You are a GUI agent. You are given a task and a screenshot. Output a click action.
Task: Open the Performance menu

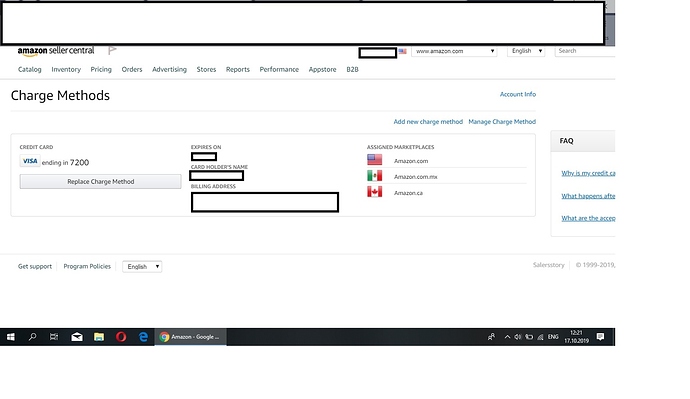pos(279,70)
